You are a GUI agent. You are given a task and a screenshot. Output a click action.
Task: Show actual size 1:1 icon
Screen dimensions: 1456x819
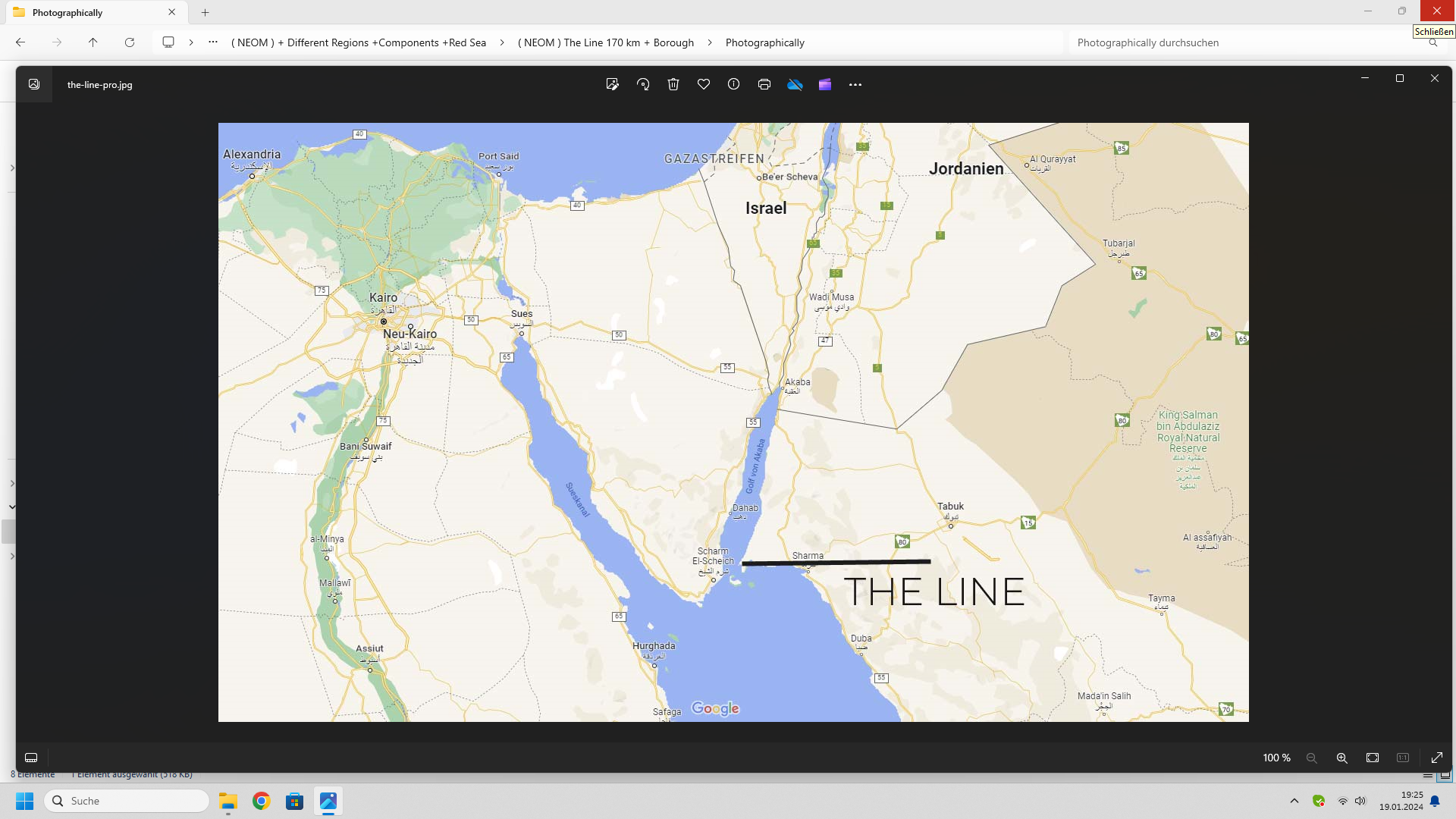(1403, 758)
